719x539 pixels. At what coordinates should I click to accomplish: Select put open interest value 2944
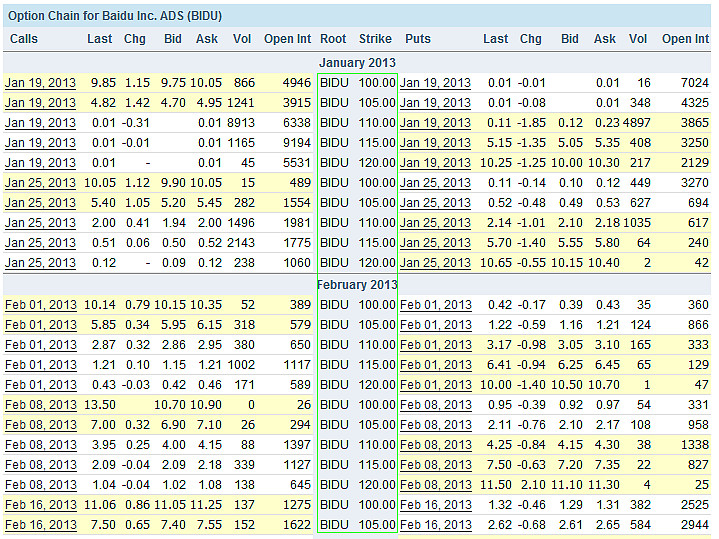[695, 525]
